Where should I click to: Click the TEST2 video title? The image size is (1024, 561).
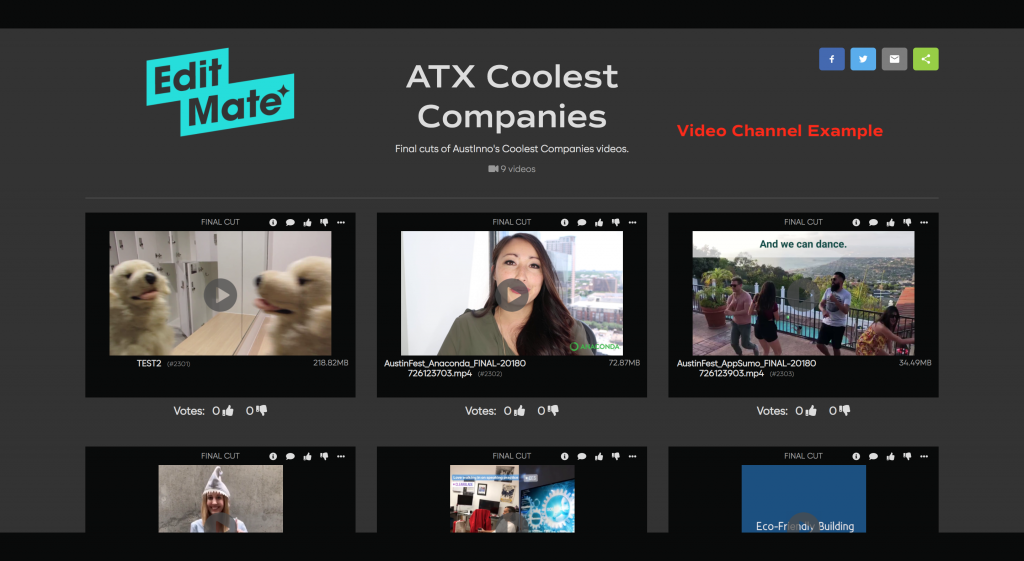click(149, 363)
